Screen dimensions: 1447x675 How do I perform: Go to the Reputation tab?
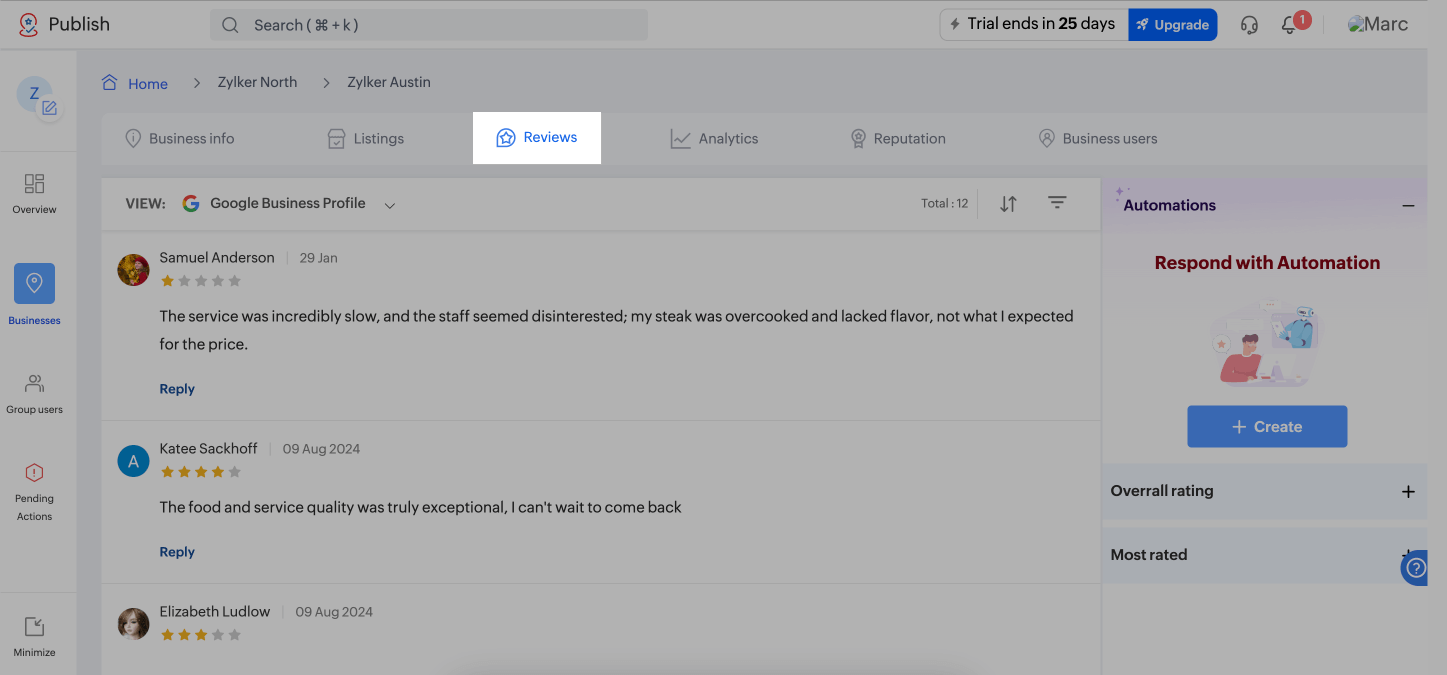(x=897, y=139)
